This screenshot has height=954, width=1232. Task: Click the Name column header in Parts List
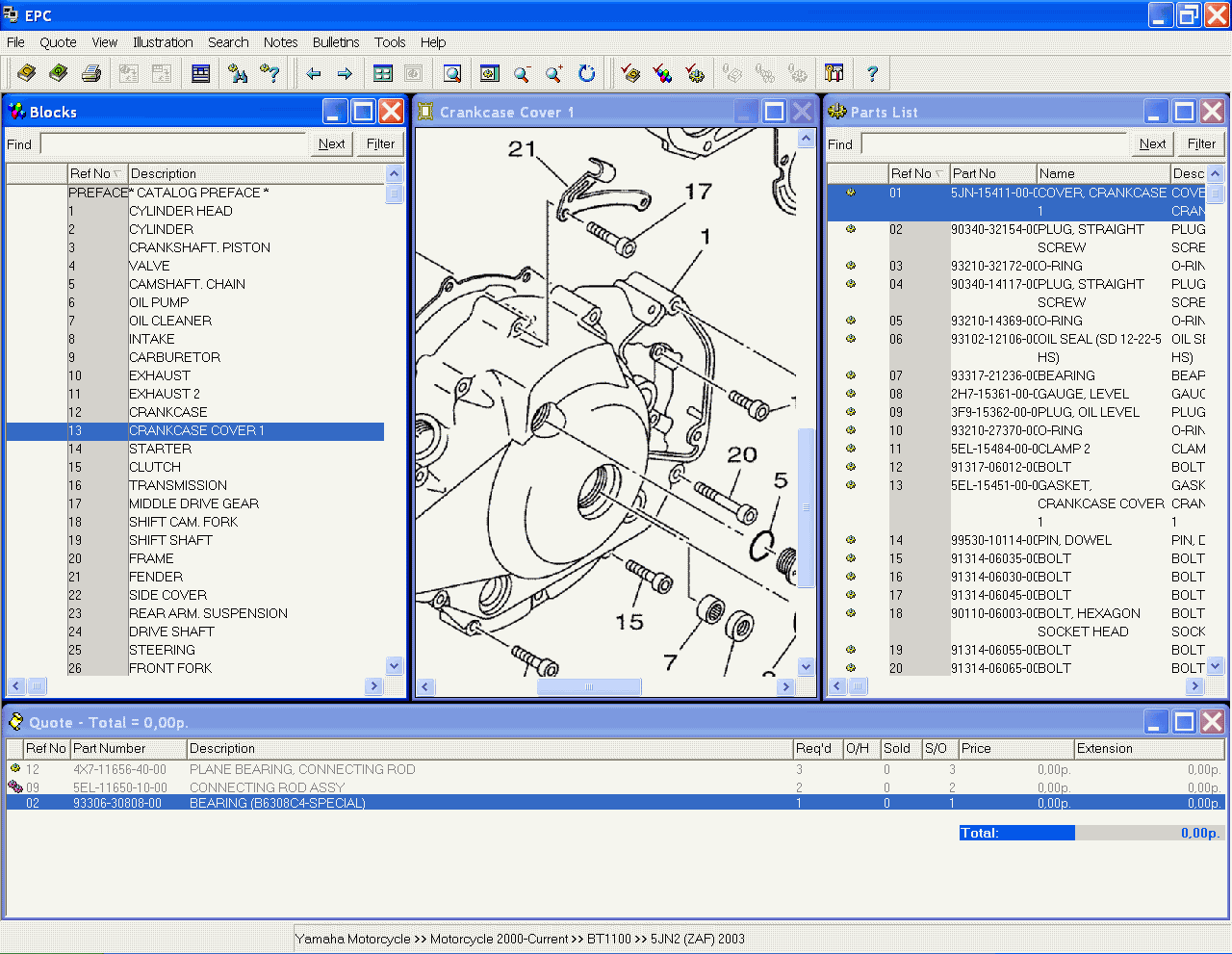(1103, 173)
